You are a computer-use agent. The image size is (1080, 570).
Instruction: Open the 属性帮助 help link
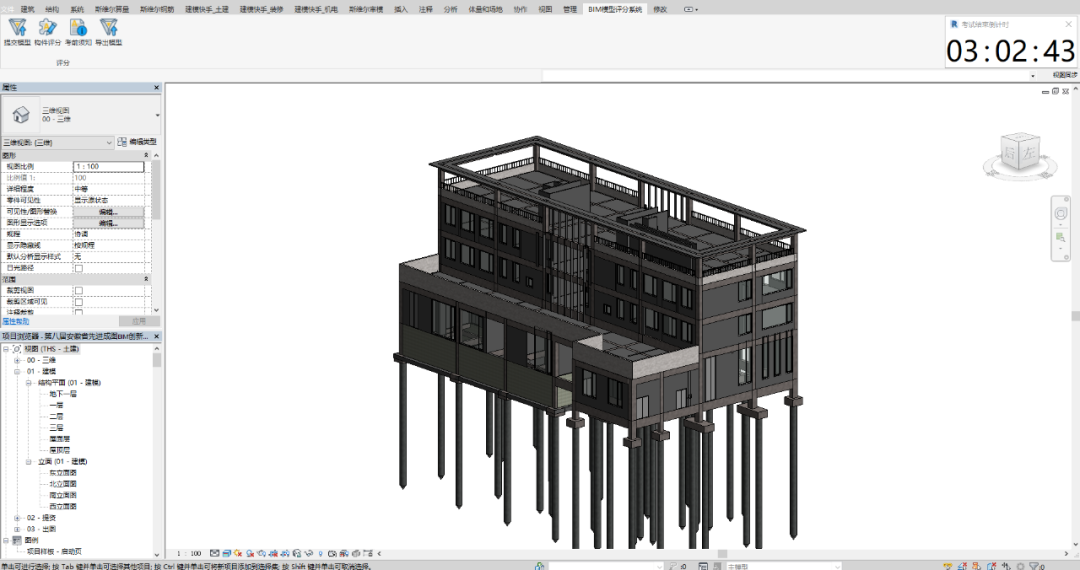click(15, 321)
